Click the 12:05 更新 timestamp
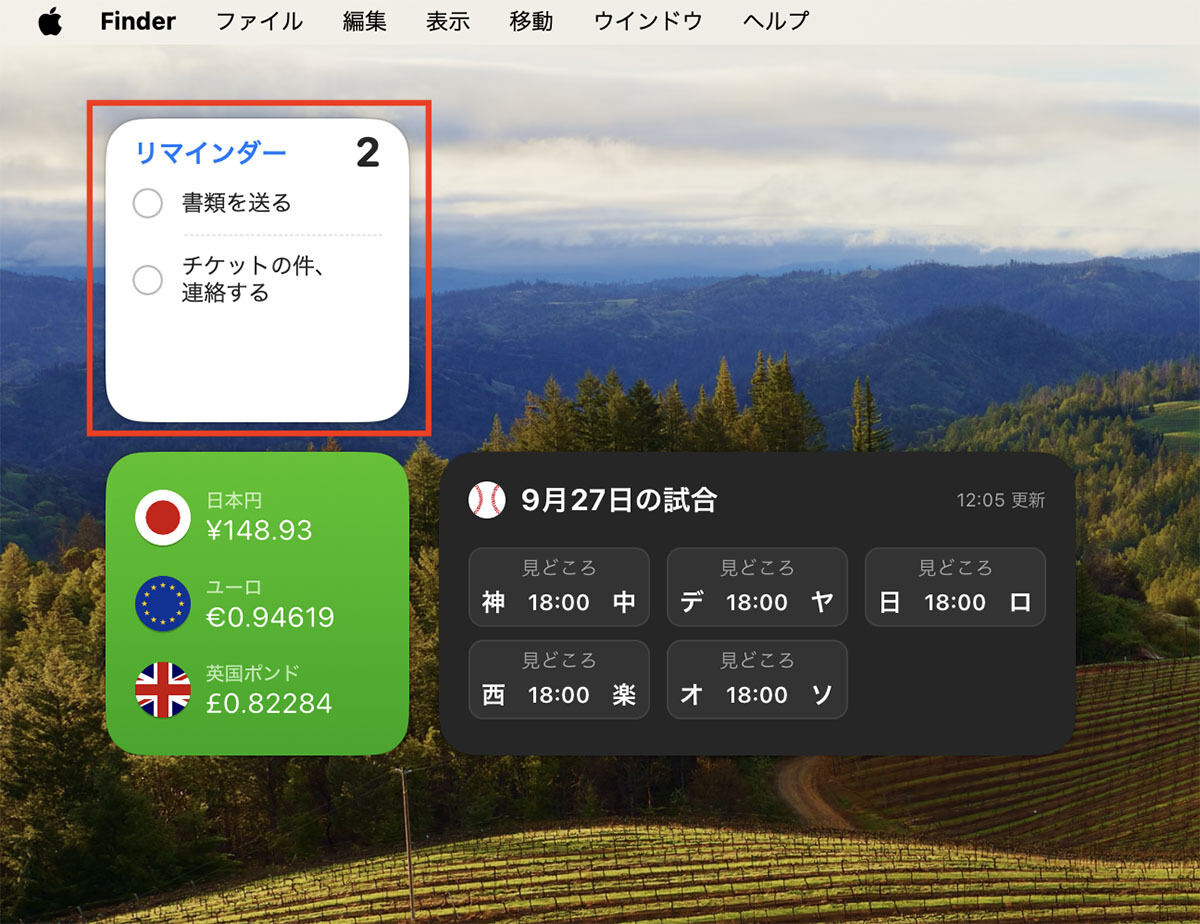The width and height of the screenshot is (1200, 924). coord(1001,500)
